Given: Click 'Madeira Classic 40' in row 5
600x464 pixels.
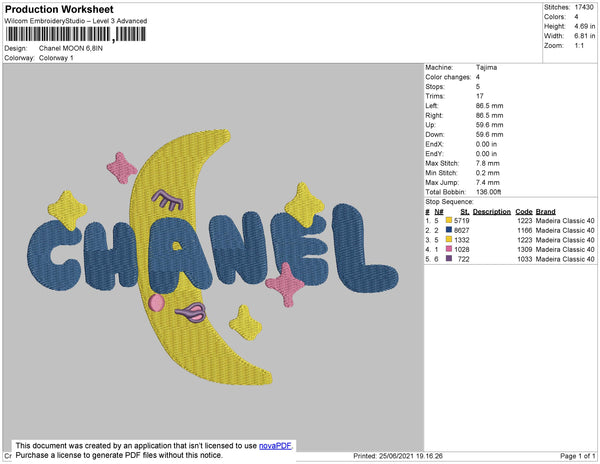Looking at the screenshot, I should [565, 259].
